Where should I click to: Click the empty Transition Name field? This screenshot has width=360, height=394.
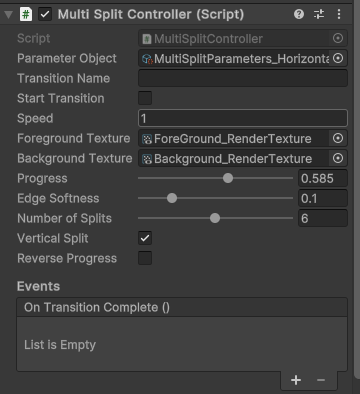(x=243, y=78)
